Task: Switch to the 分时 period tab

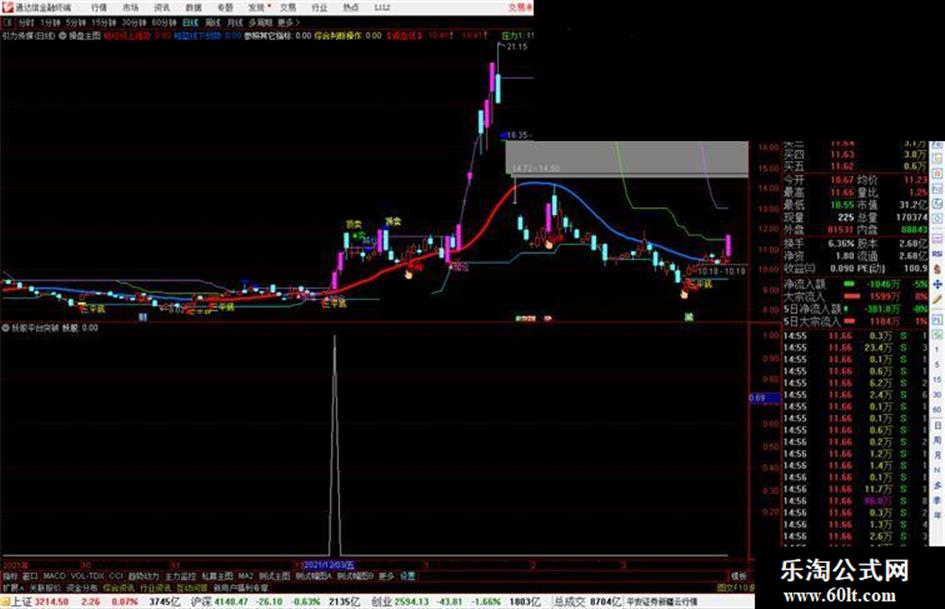Action: point(26,23)
